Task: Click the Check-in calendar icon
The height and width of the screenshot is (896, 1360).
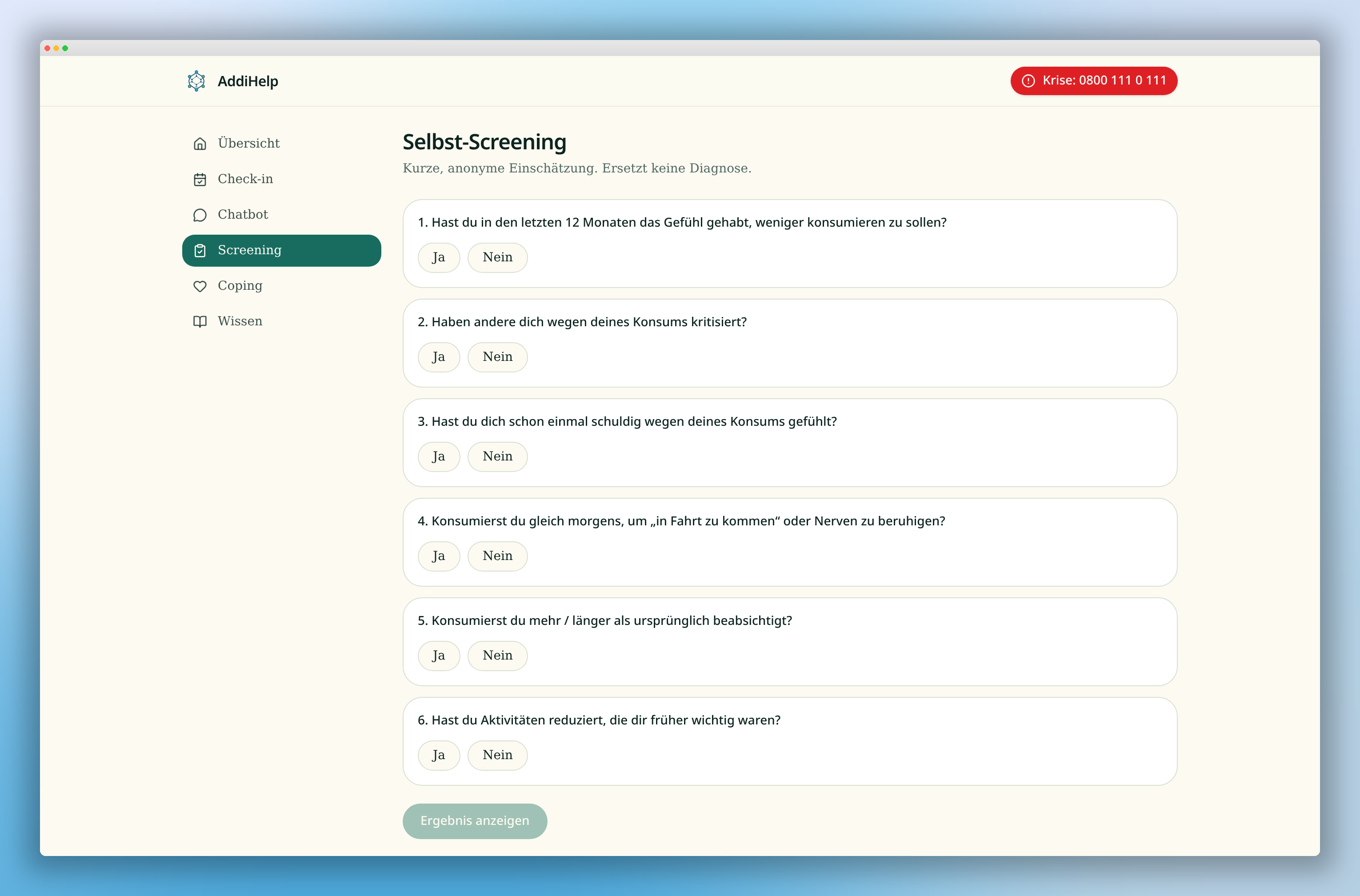Action: point(200,180)
